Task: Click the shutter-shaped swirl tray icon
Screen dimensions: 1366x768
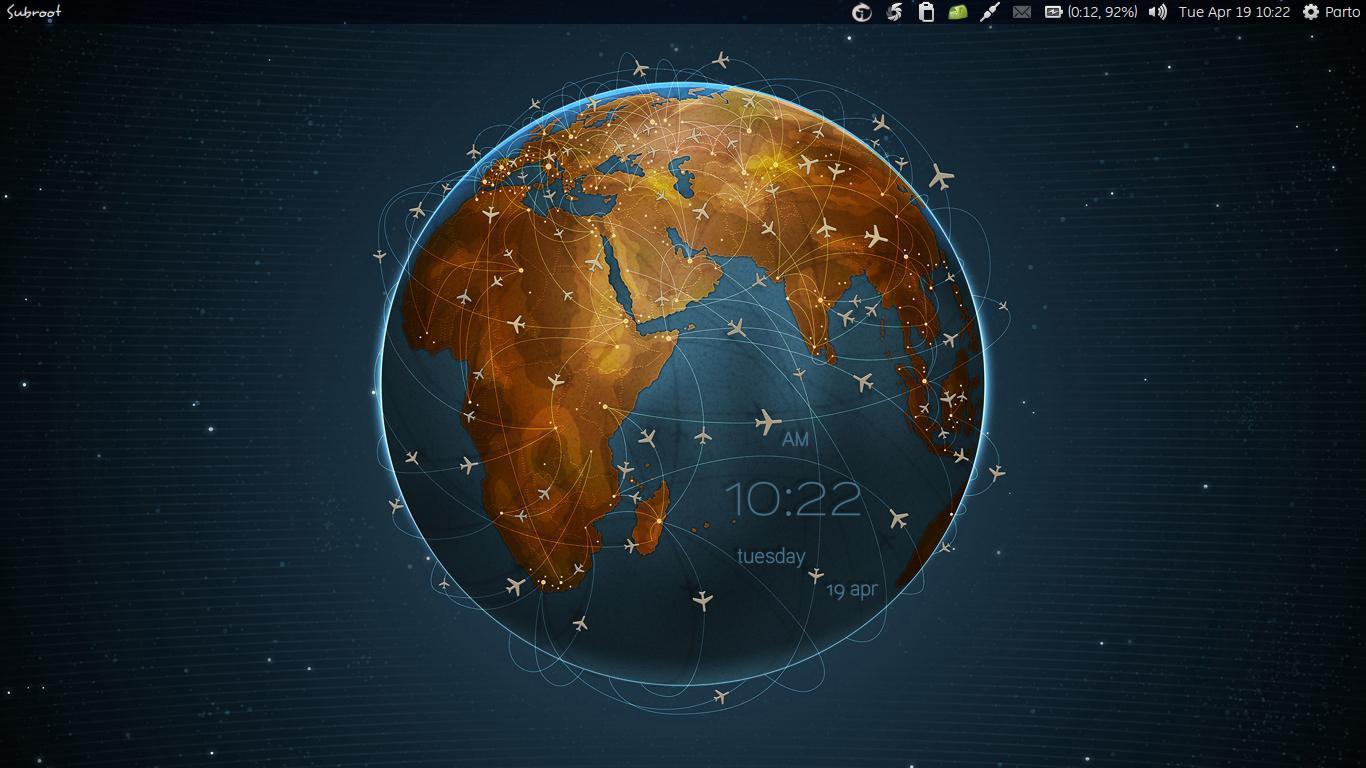Action: point(893,12)
